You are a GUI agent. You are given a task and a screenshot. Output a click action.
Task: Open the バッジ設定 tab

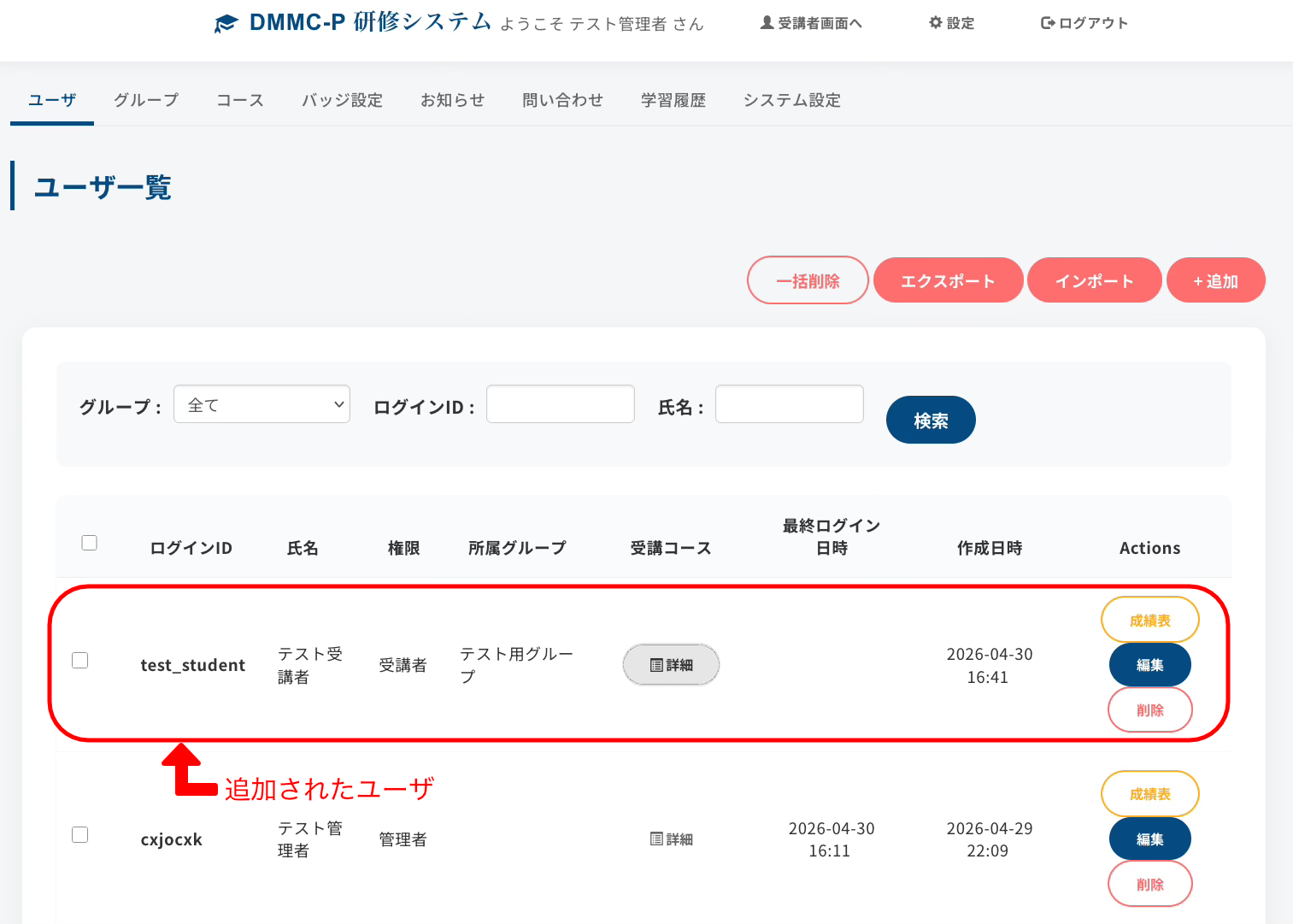(342, 100)
